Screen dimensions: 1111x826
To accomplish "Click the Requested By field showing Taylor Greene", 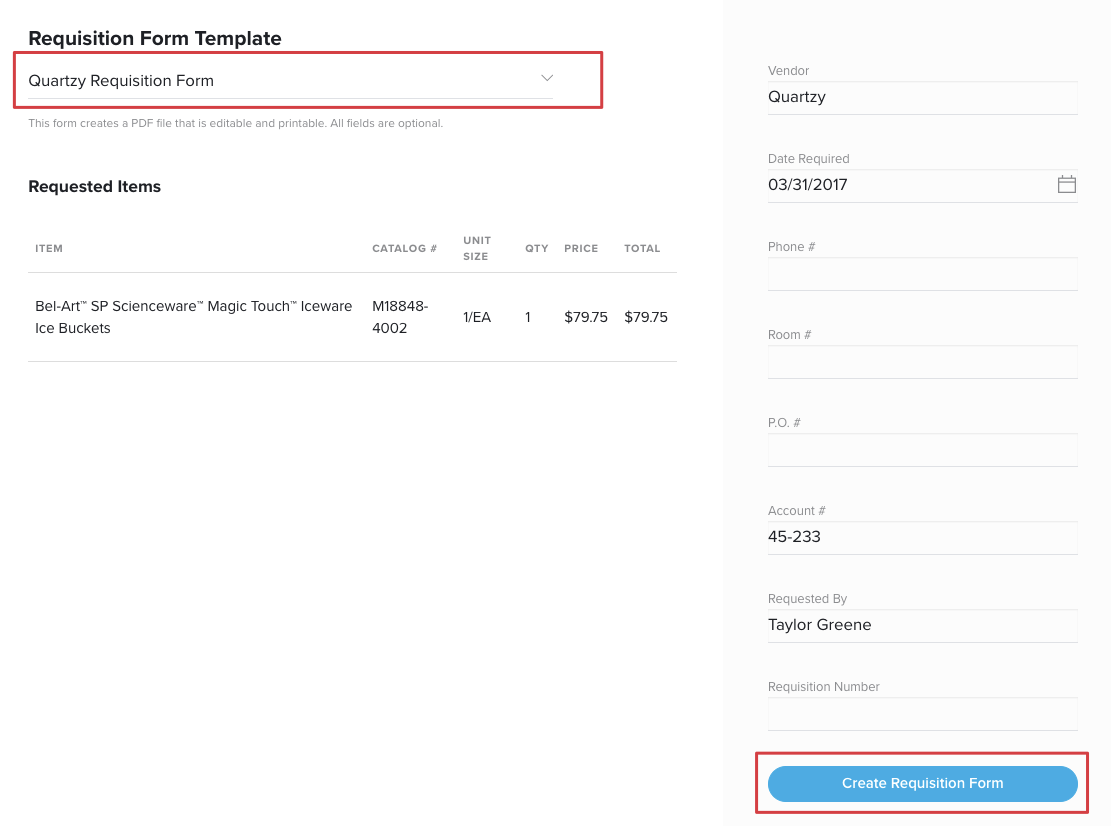I will (x=922, y=625).
